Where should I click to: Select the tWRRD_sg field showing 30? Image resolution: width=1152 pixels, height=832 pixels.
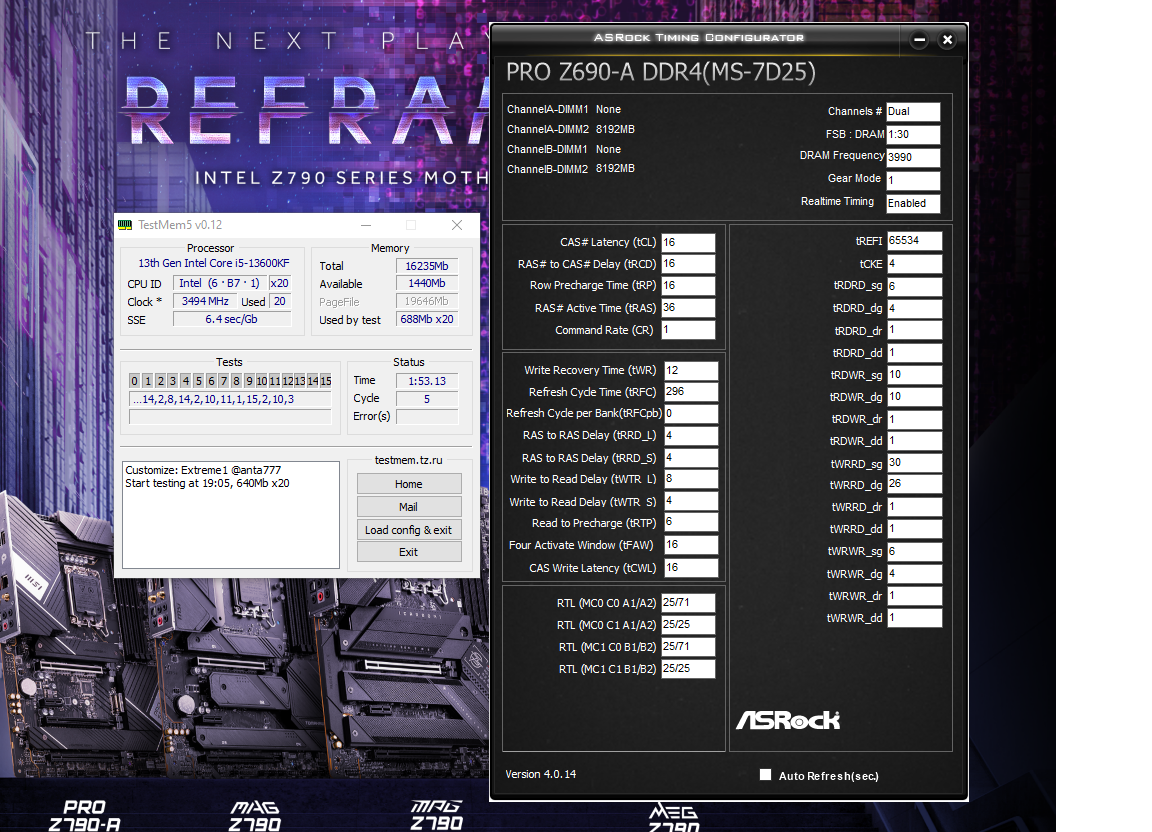pos(914,463)
